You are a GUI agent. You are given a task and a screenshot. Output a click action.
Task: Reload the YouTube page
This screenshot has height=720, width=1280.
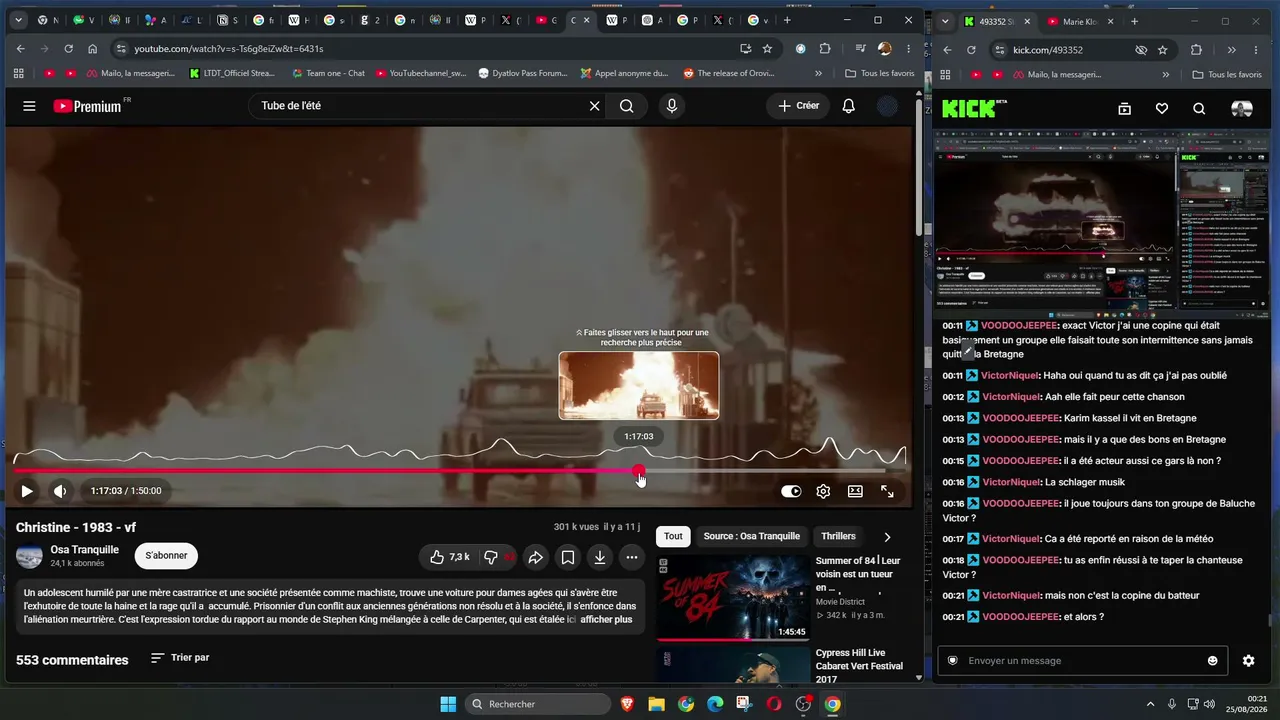pos(68,49)
